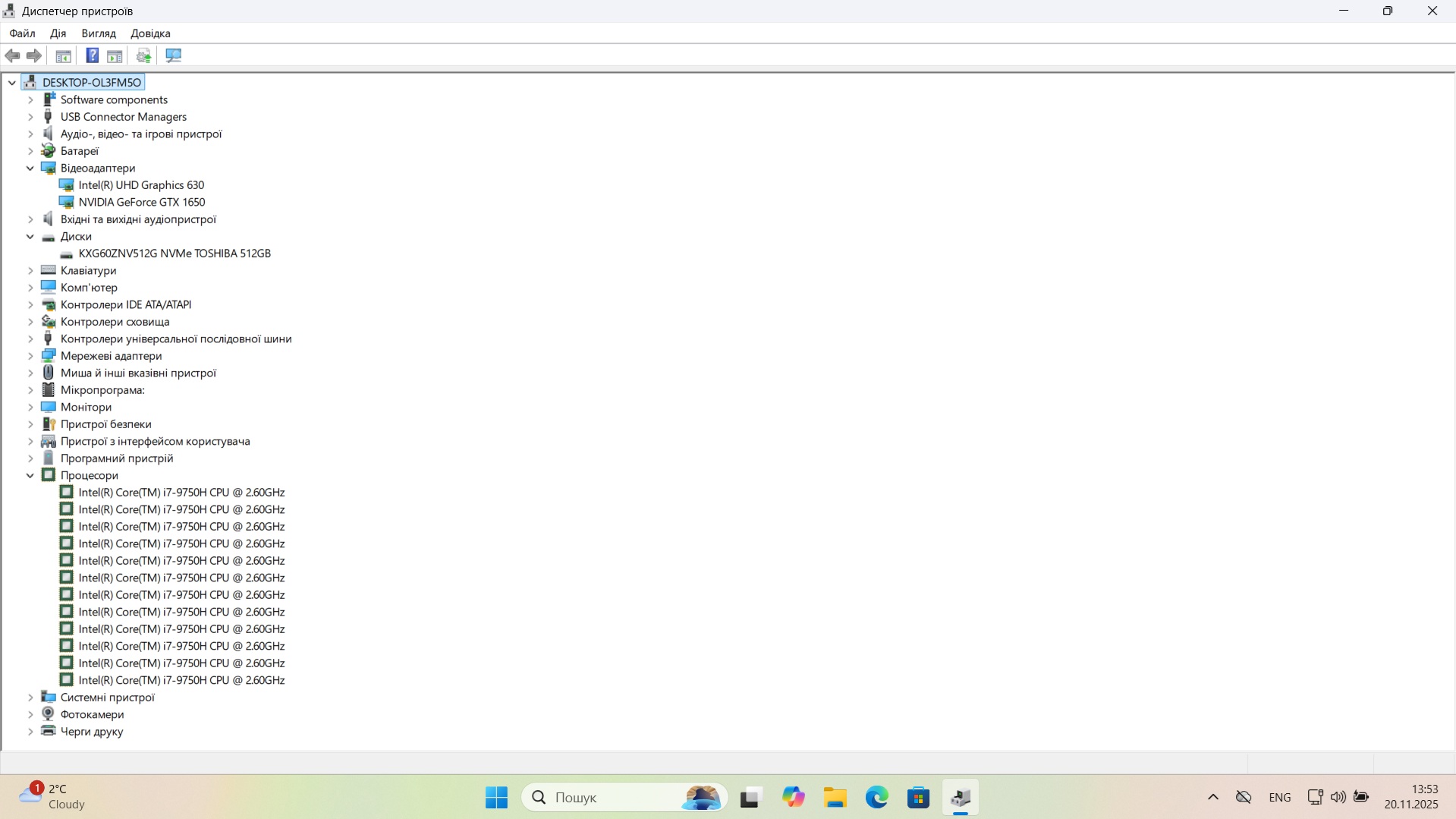
Task: Collapse the Процесори category
Action: (x=30, y=476)
